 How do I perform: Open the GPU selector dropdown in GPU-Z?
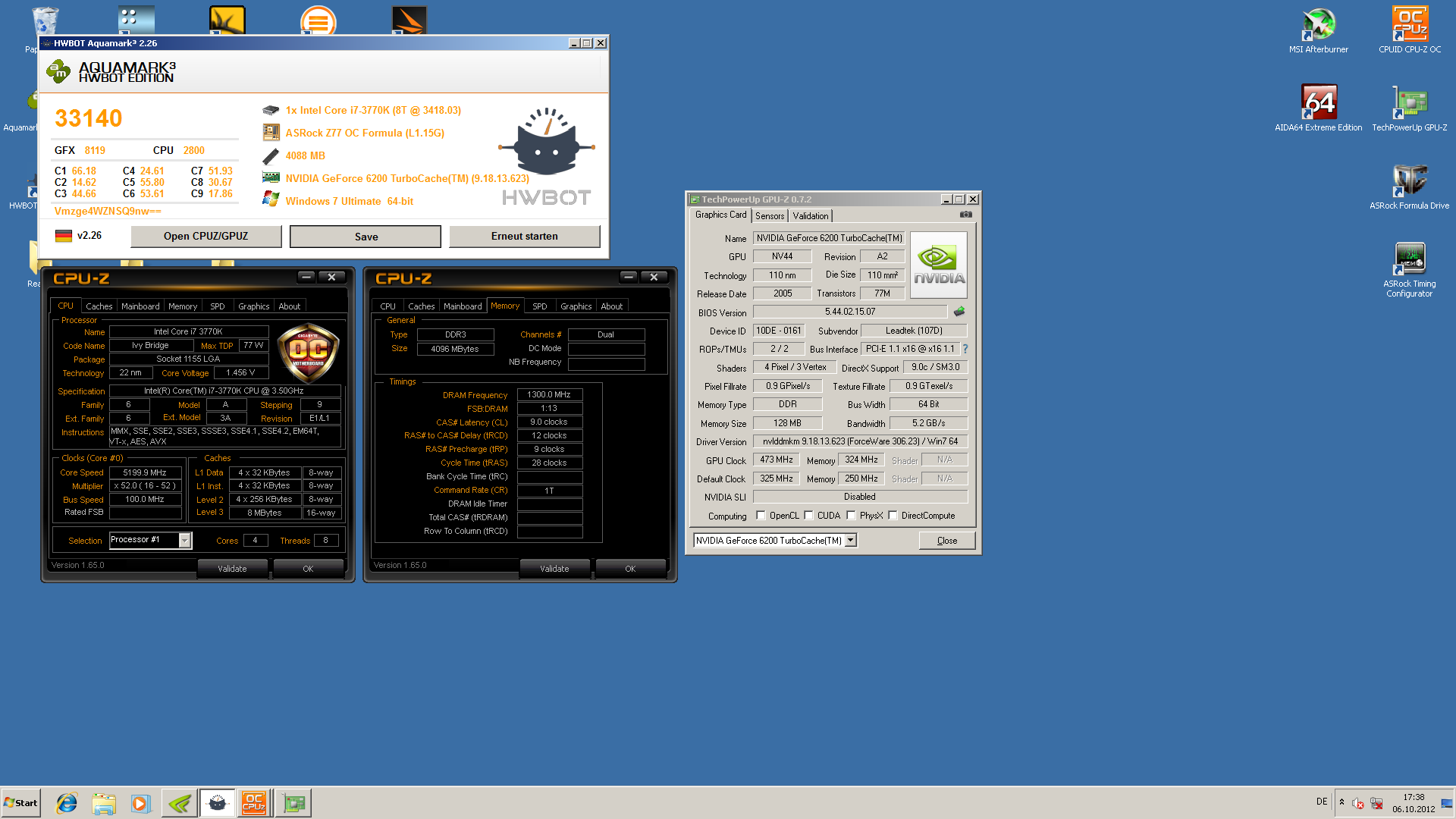851,541
